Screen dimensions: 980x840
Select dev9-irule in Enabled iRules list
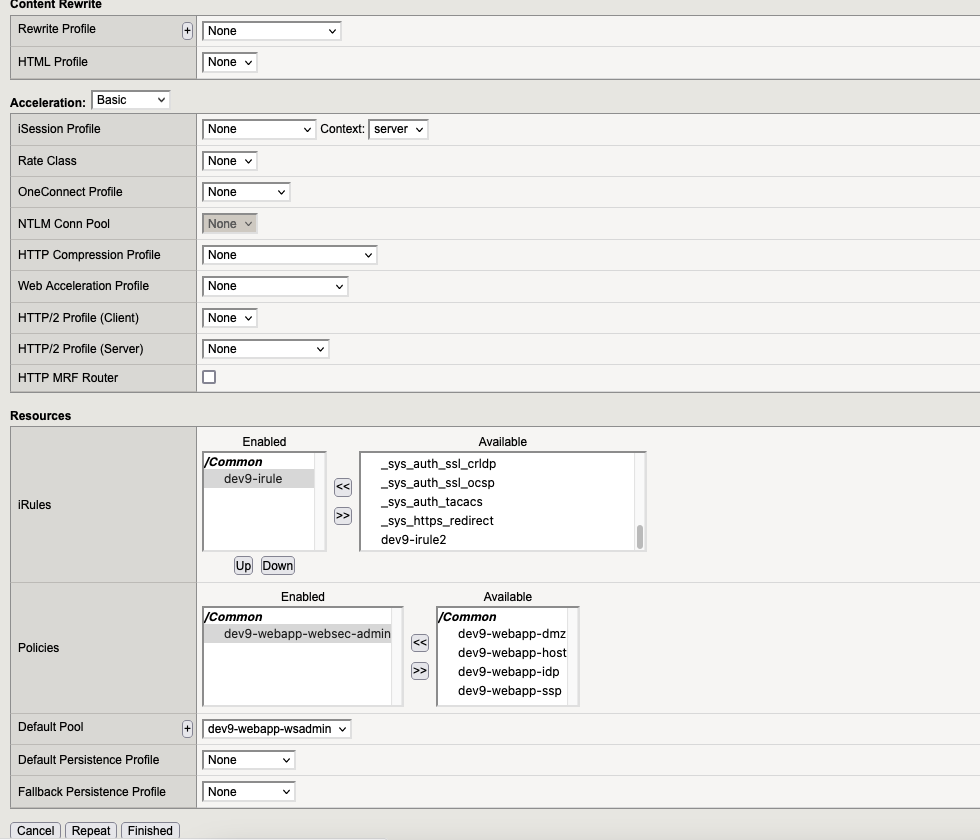(253, 479)
